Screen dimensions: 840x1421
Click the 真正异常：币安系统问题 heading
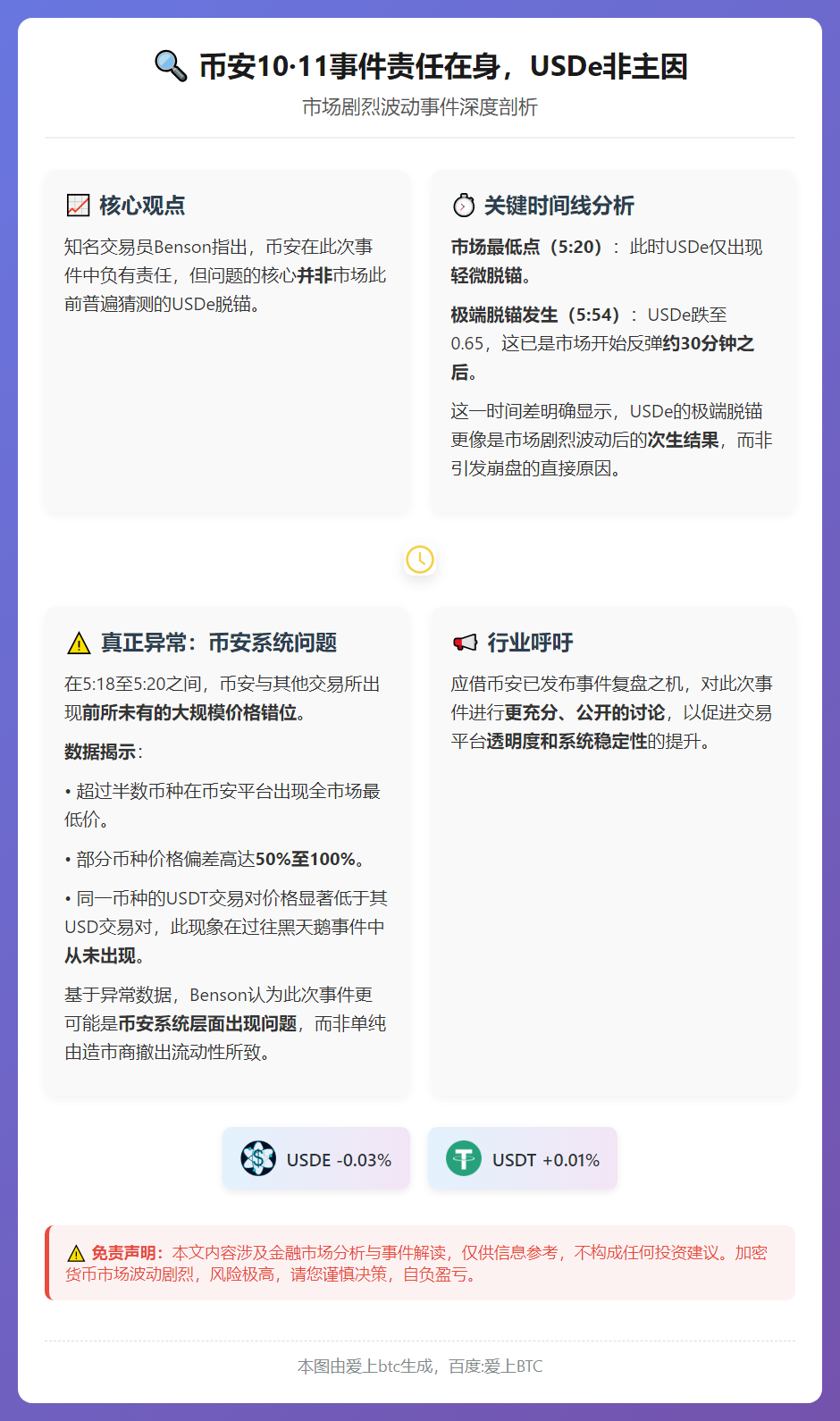tap(219, 643)
